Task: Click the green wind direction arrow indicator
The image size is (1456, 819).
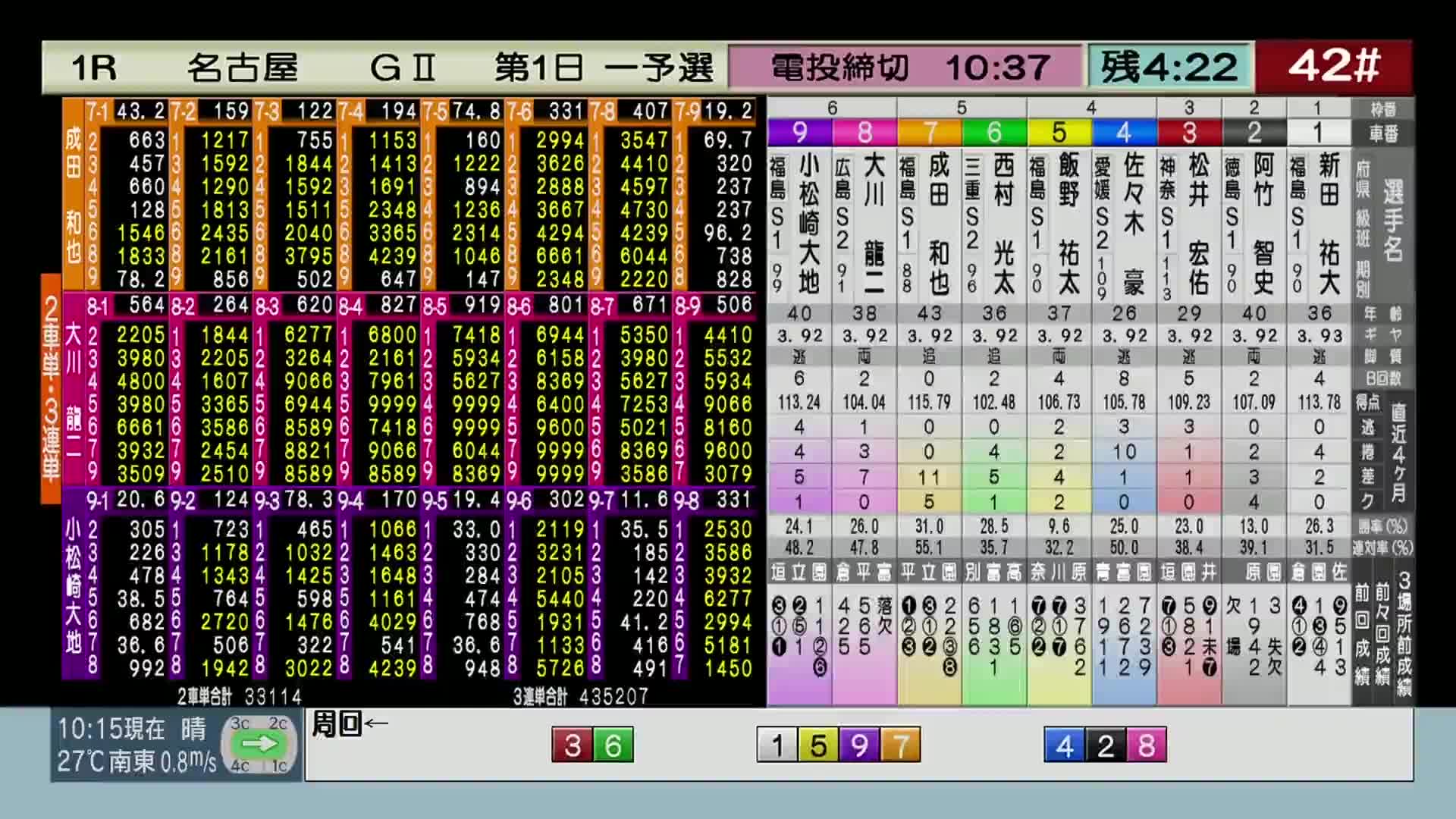Action: (259, 744)
